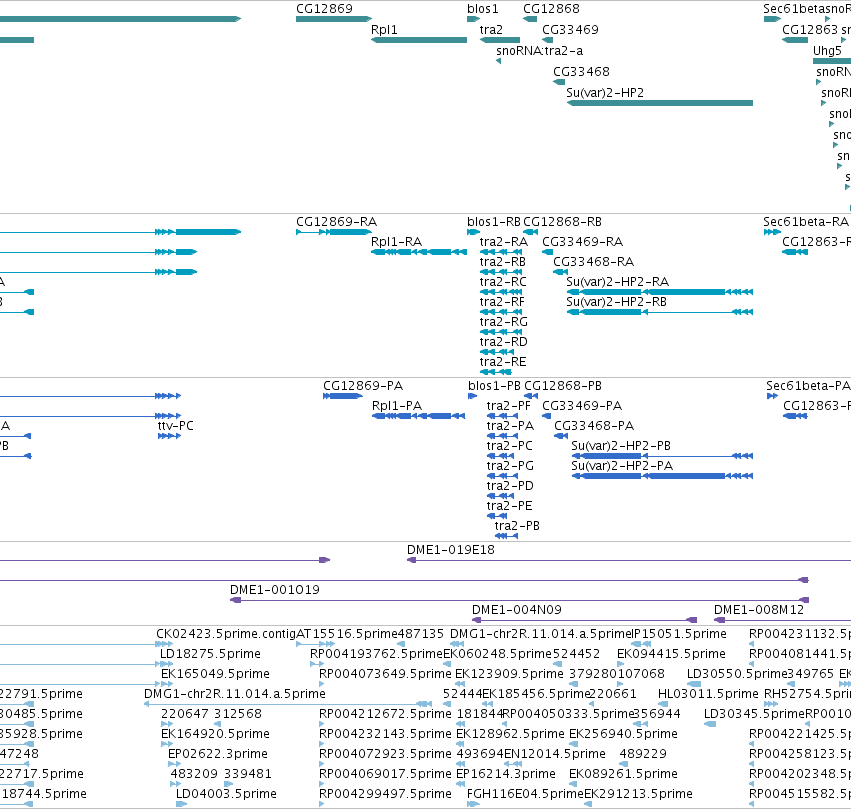Screen dimensions: 851x809
Task: Click the Su(var)2-HP2-RA transcript label
Action: click(x=618, y=282)
